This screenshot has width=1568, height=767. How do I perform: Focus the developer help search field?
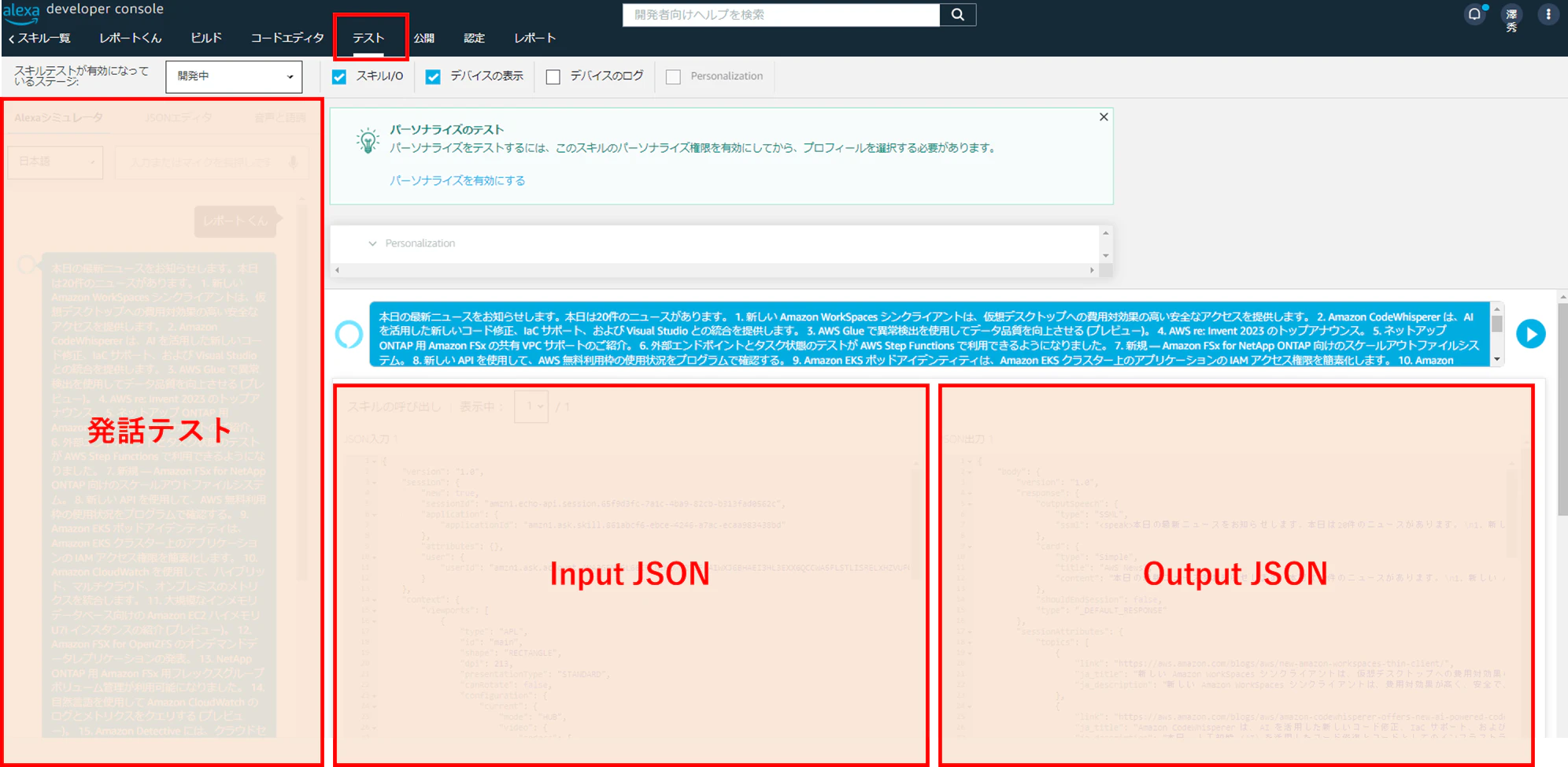781,14
